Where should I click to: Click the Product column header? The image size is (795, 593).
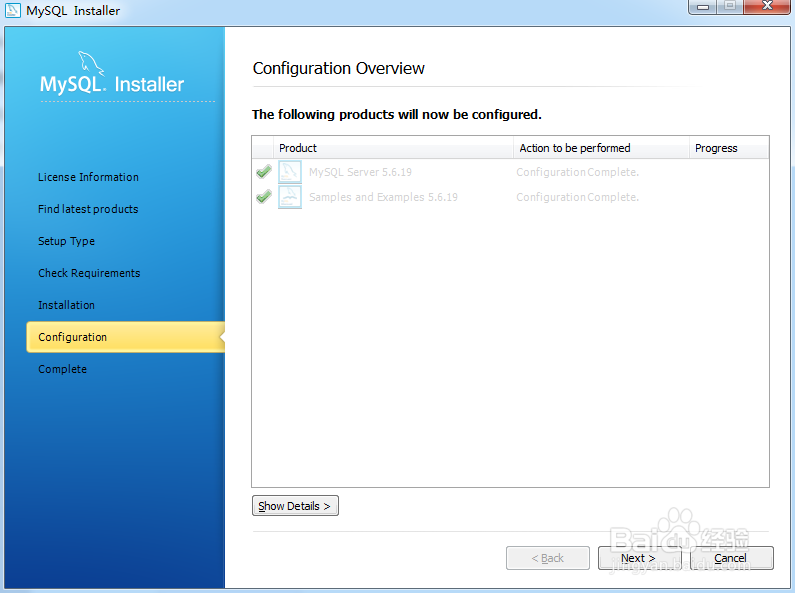pyautogui.click(x=393, y=147)
